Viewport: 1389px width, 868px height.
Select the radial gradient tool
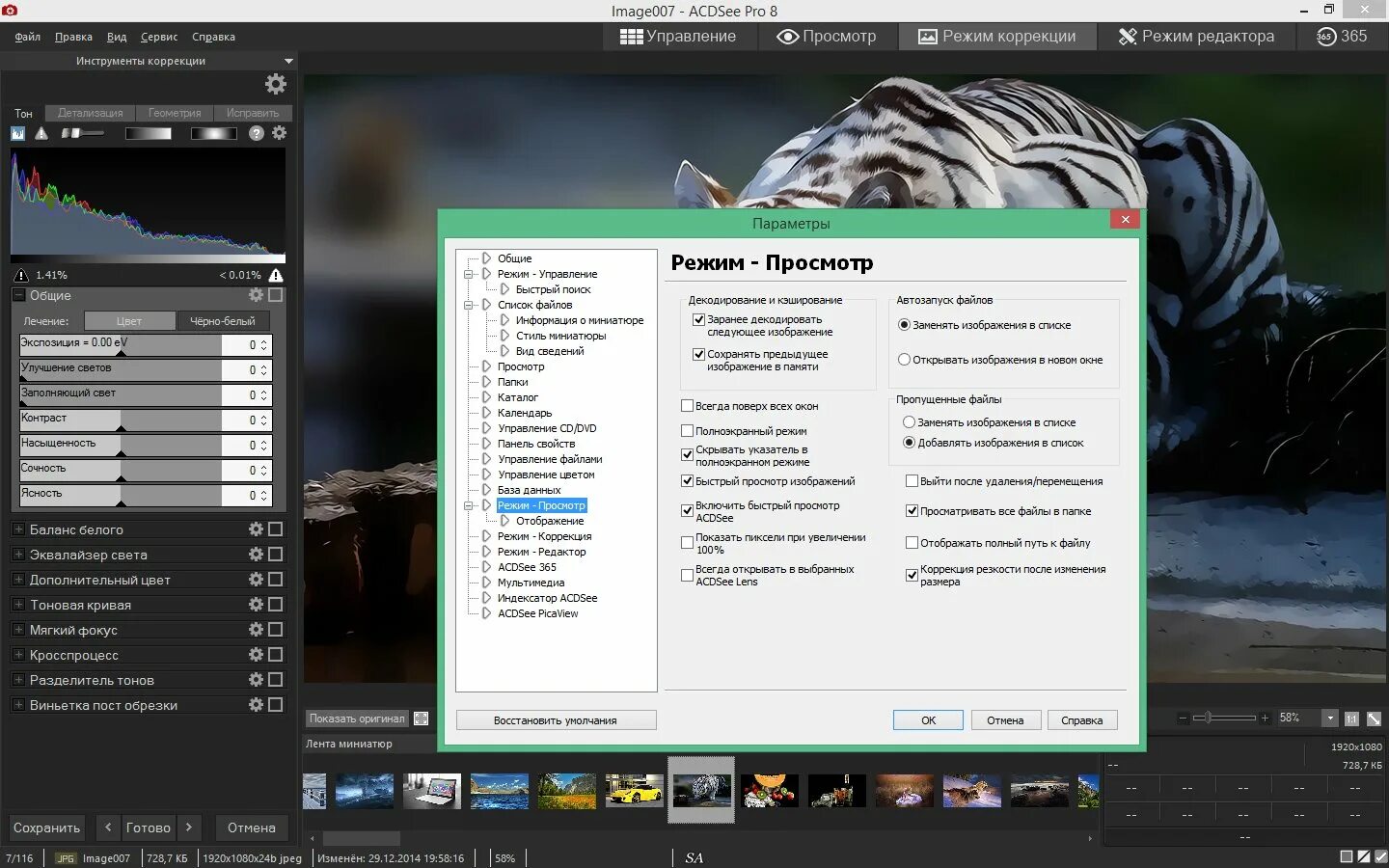coord(213,133)
